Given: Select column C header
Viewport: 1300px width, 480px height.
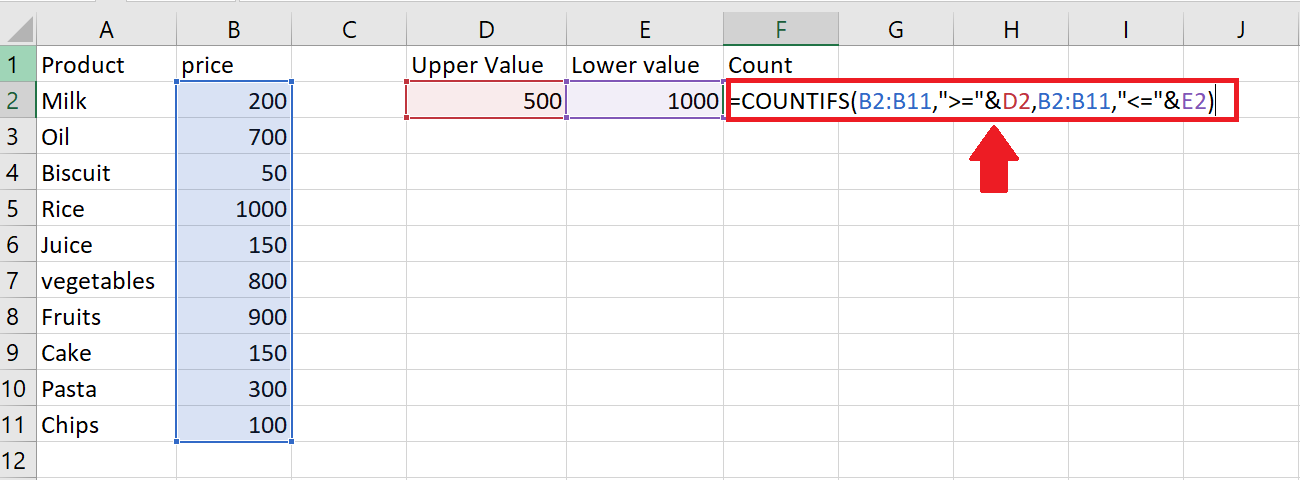Looking at the screenshot, I should [349, 30].
